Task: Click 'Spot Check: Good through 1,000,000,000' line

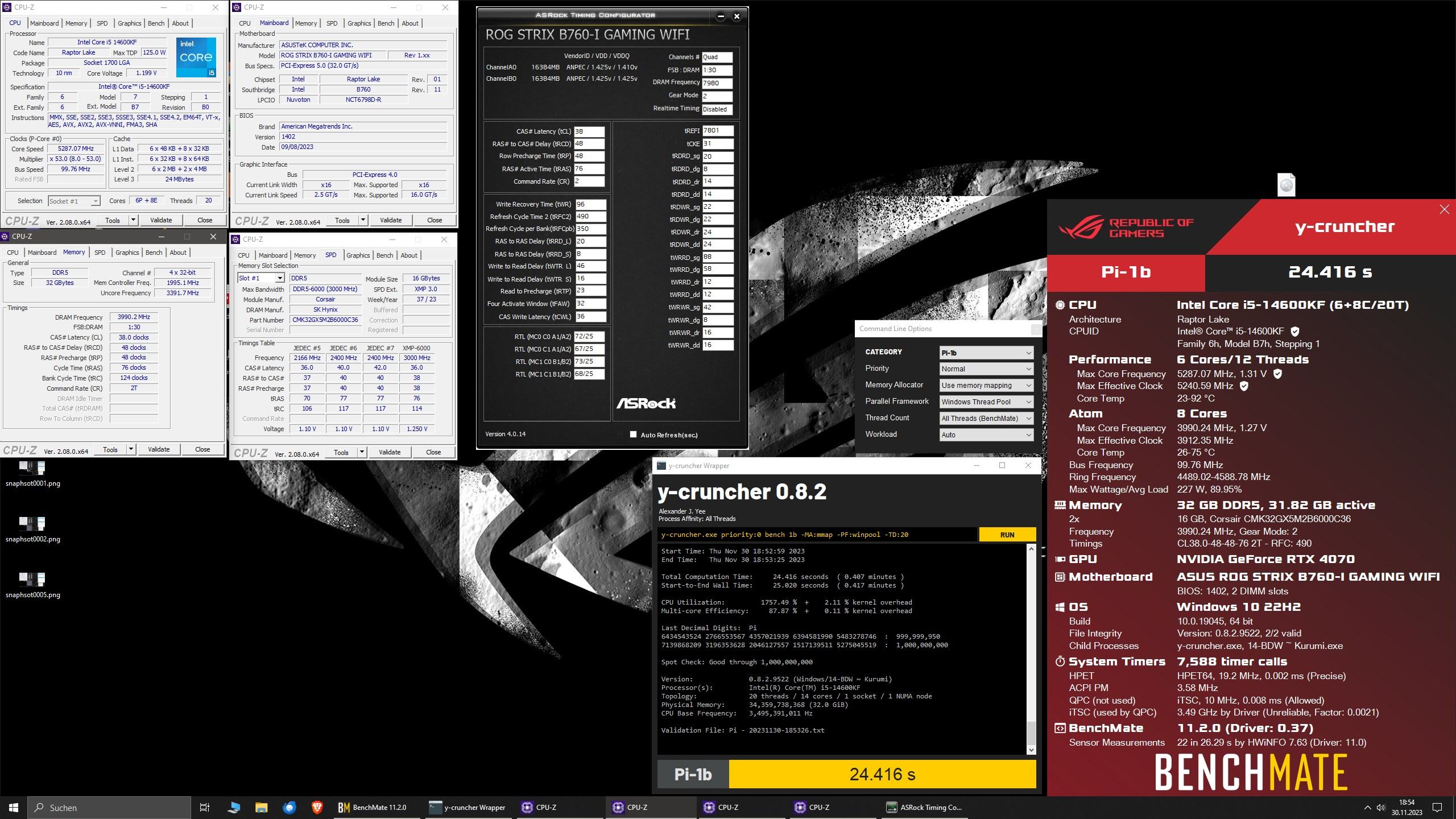Action: click(x=737, y=662)
